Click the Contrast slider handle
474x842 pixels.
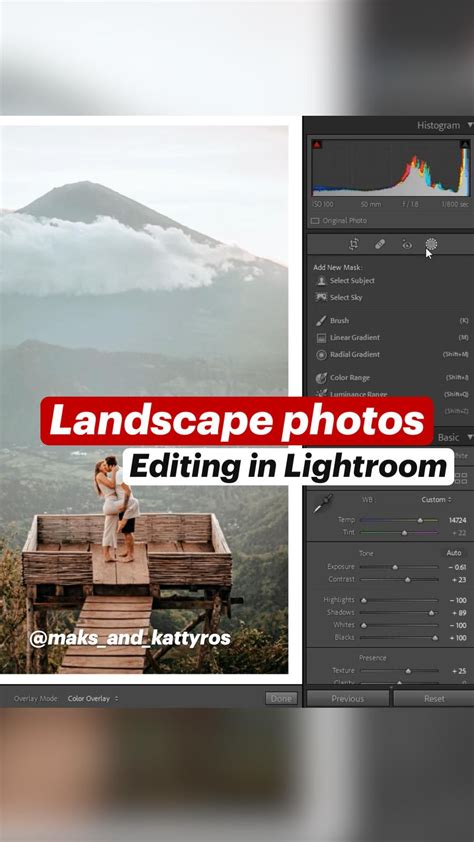coord(407,580)
